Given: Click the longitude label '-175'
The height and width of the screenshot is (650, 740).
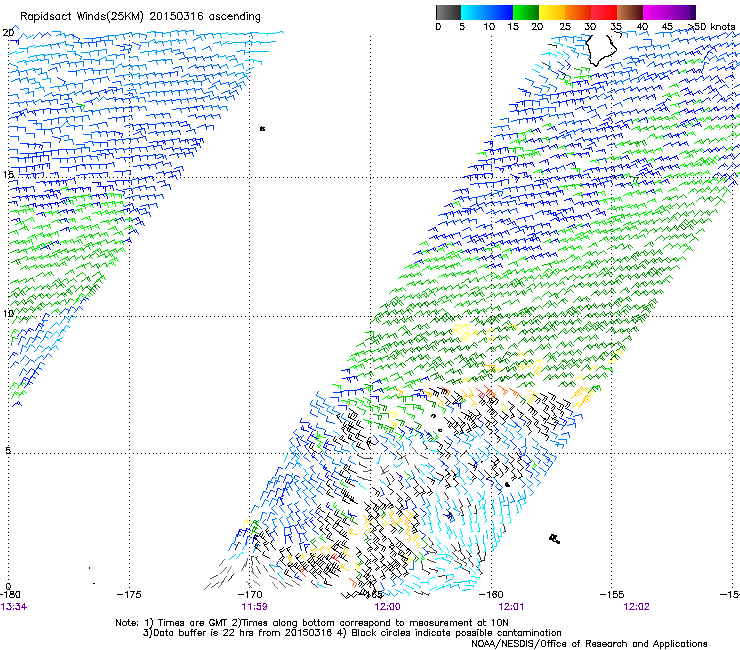Looking at the screenshot, I should [129, 595].
